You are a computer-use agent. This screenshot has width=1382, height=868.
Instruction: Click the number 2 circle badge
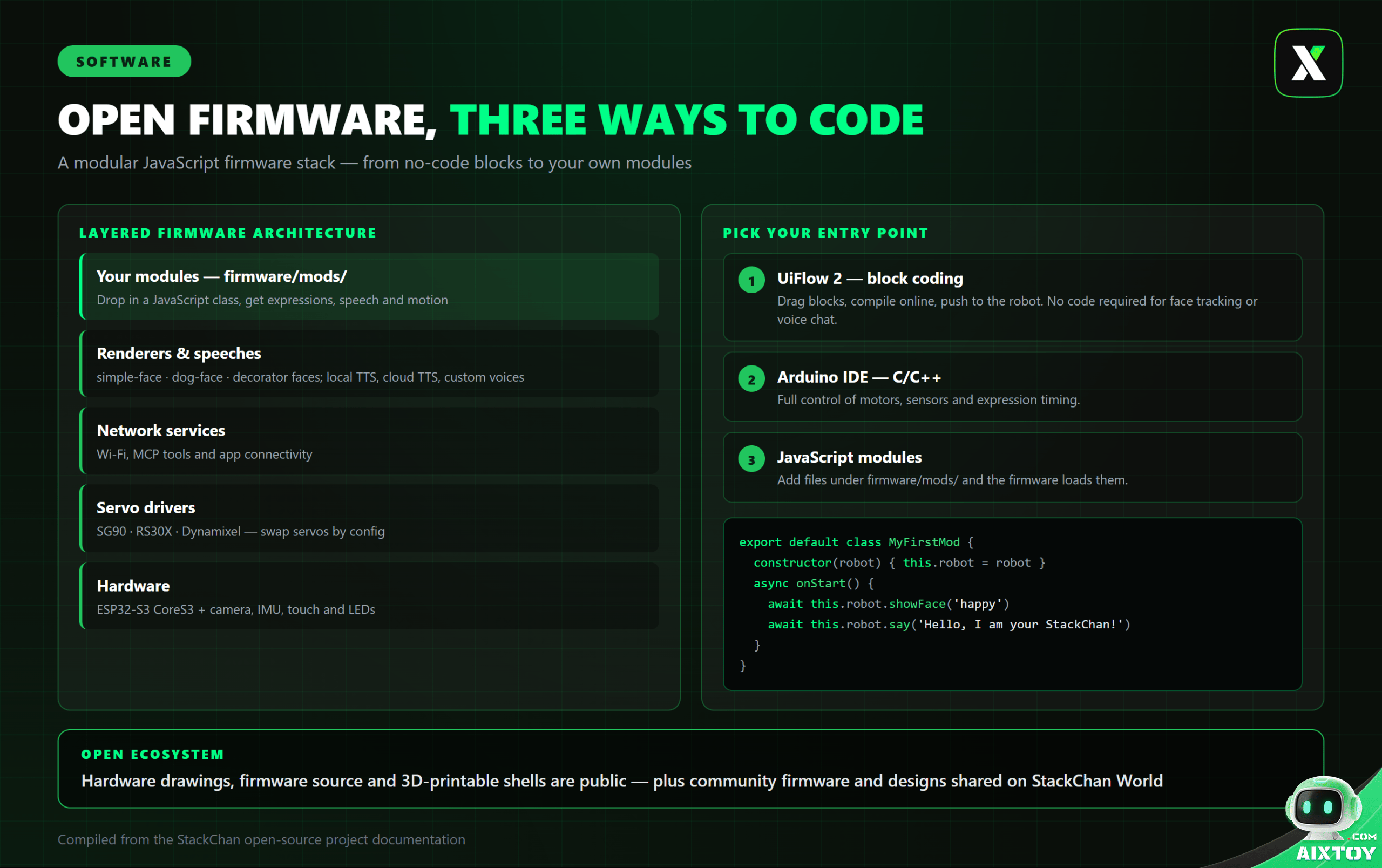[x=751, y=379]
